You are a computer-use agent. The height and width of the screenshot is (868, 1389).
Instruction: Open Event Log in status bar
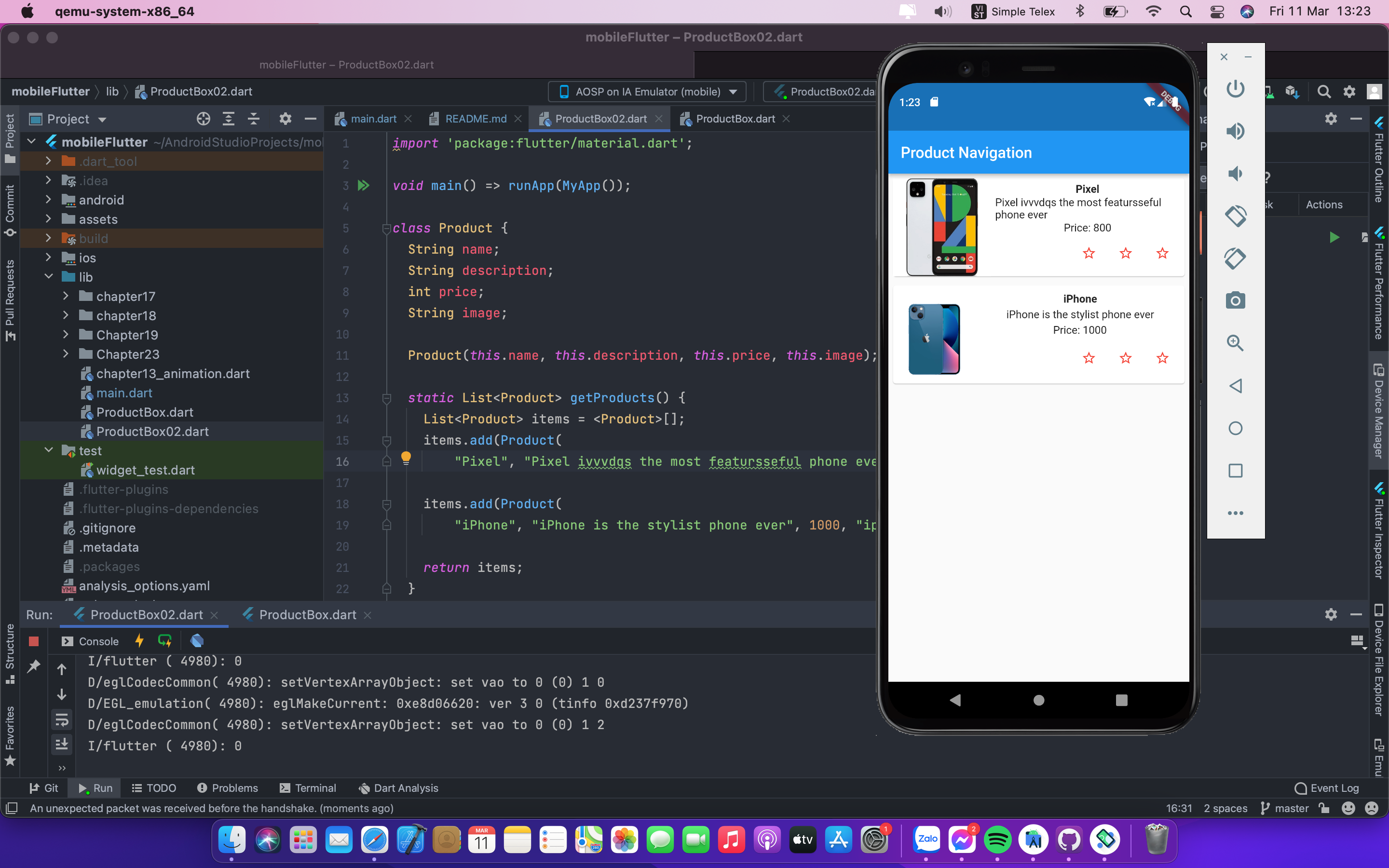[1326, 788]
